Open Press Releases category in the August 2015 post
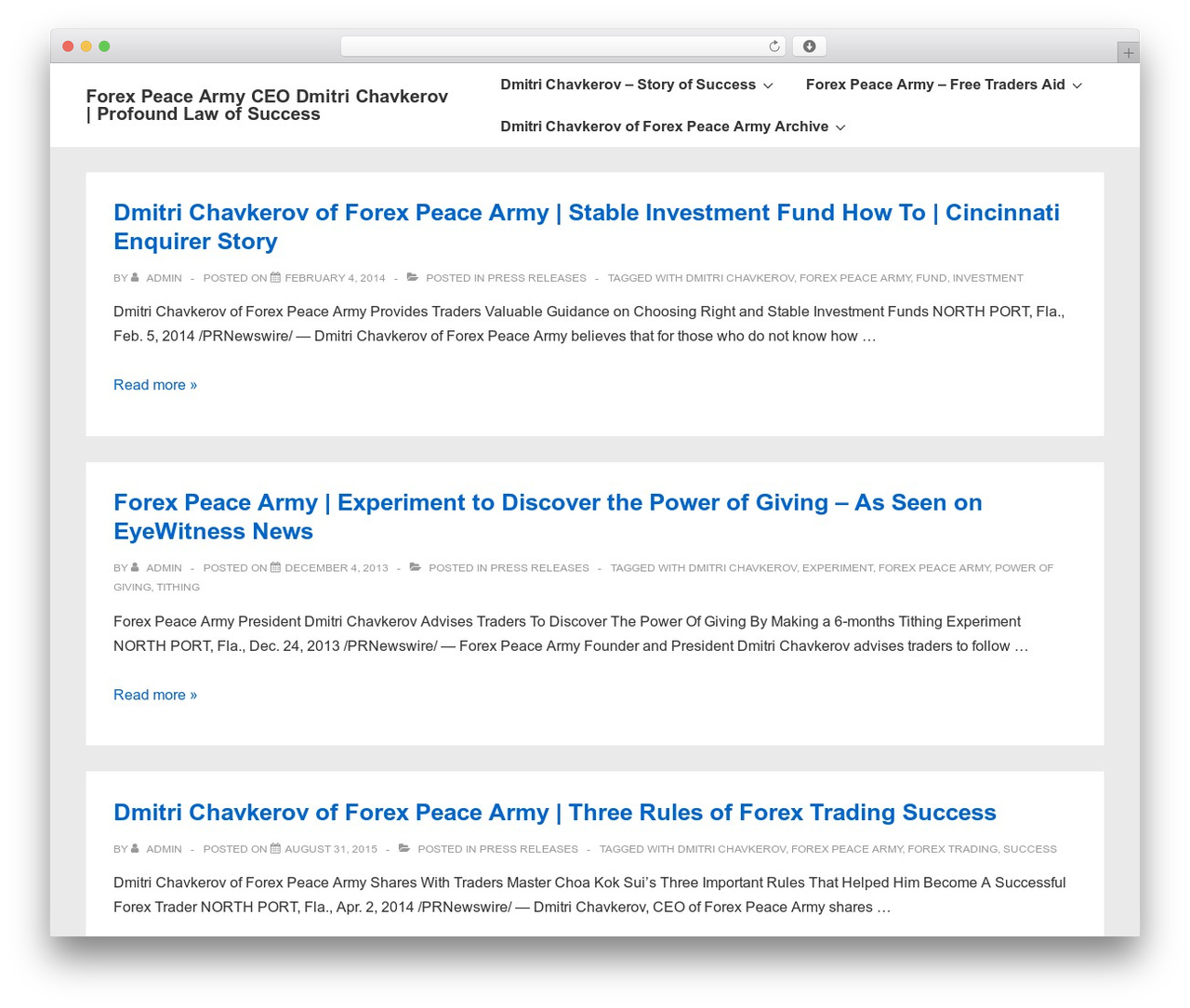This screenshot has width=1190, height=1008. coord(528,849)
